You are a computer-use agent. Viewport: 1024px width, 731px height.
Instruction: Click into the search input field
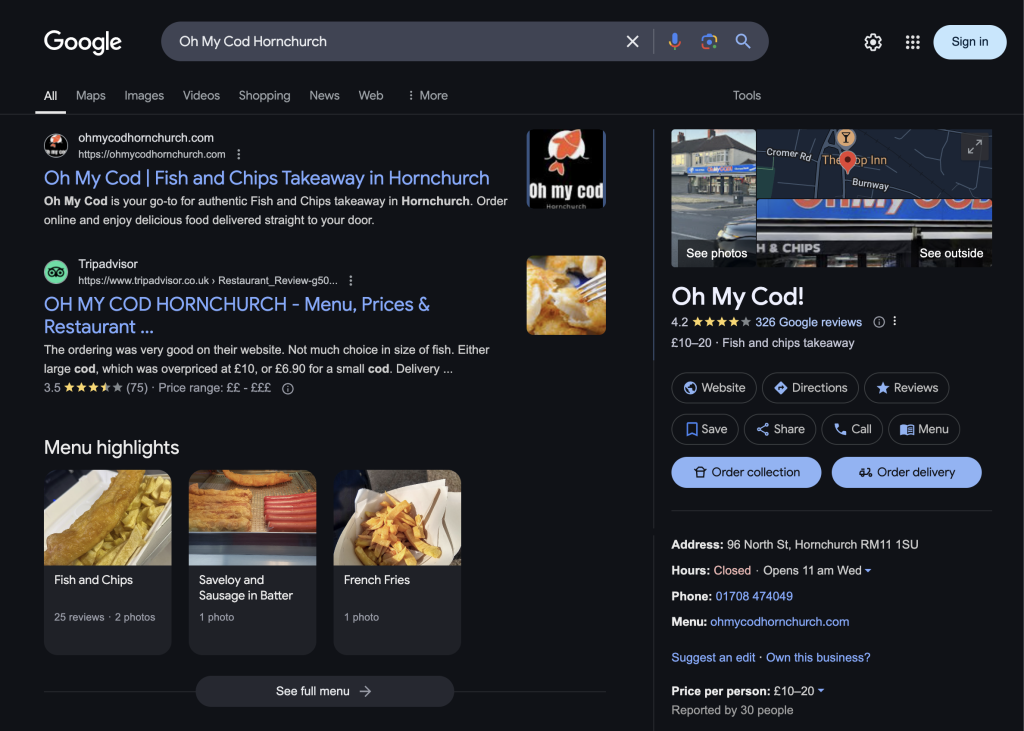click(390, 42)
